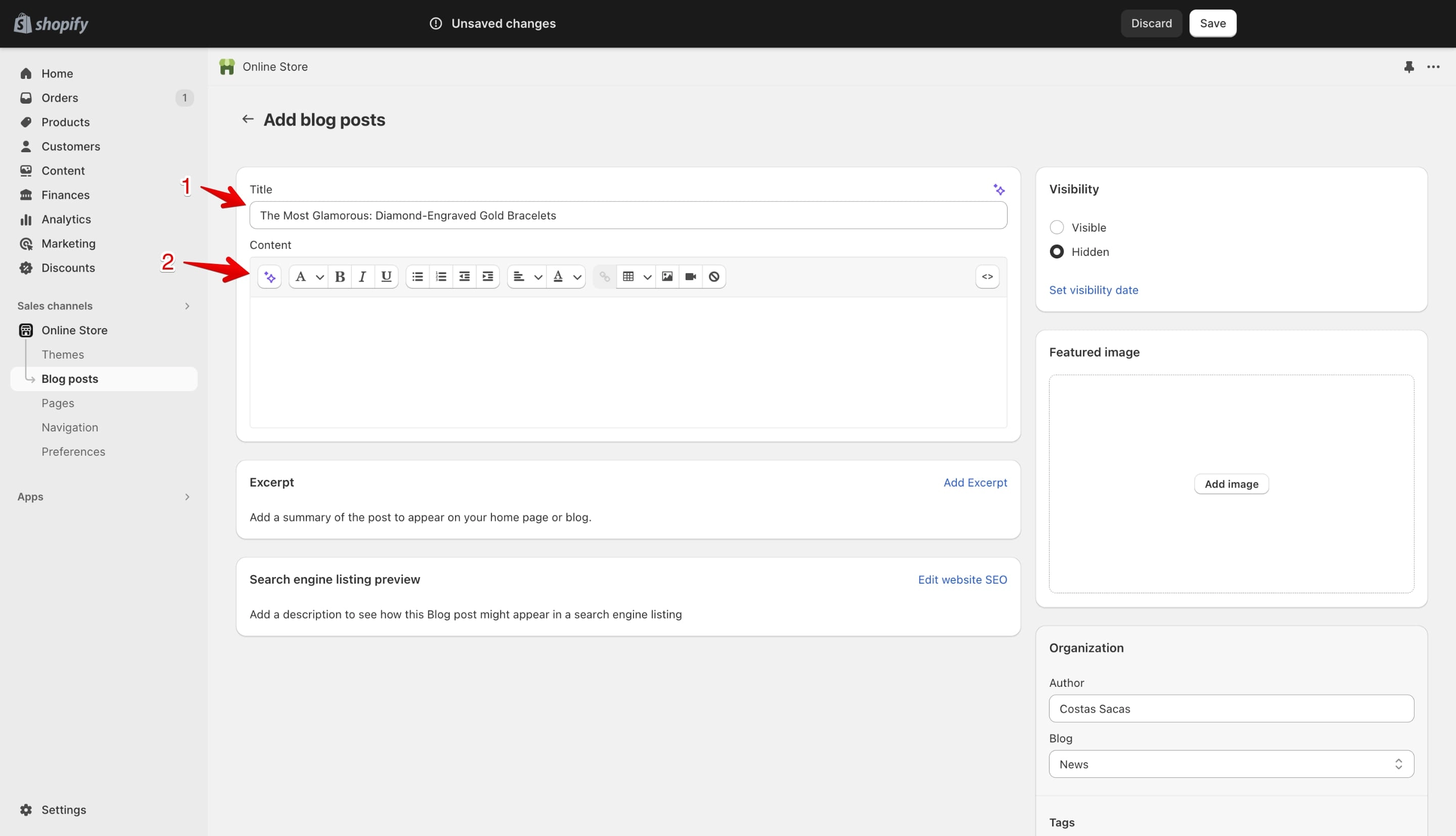This screenshot has height=836, width=1456.
Task: Open the text color dropdown
Action: point(566,277)
